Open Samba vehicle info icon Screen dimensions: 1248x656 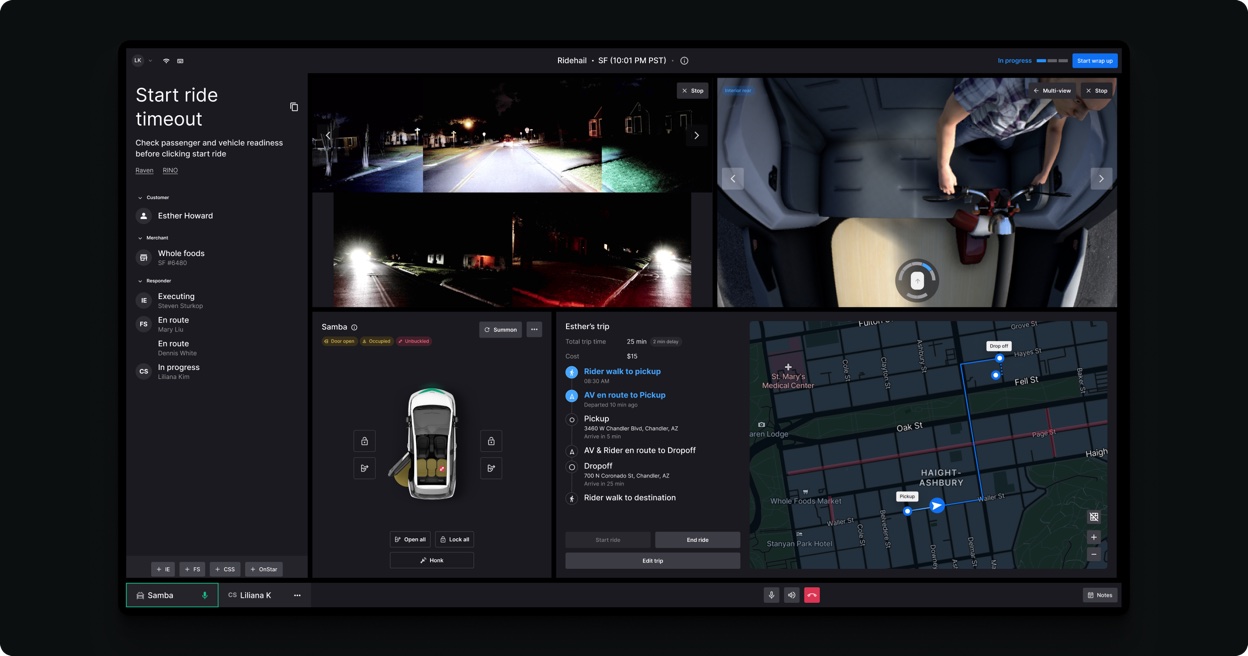[354, 328]
